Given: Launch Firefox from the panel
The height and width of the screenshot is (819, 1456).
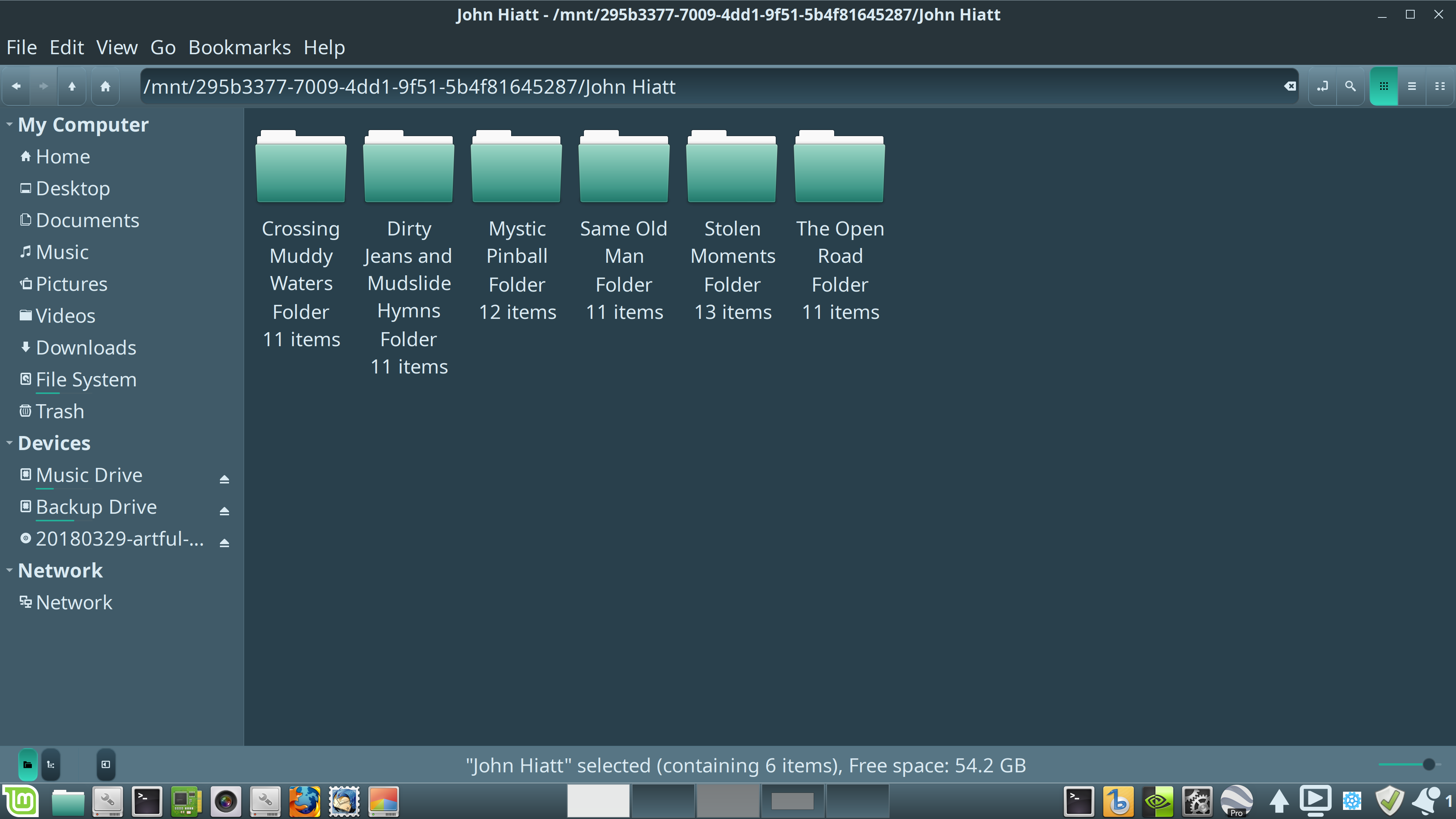Looking at the screenshot, I should [304, 802].
